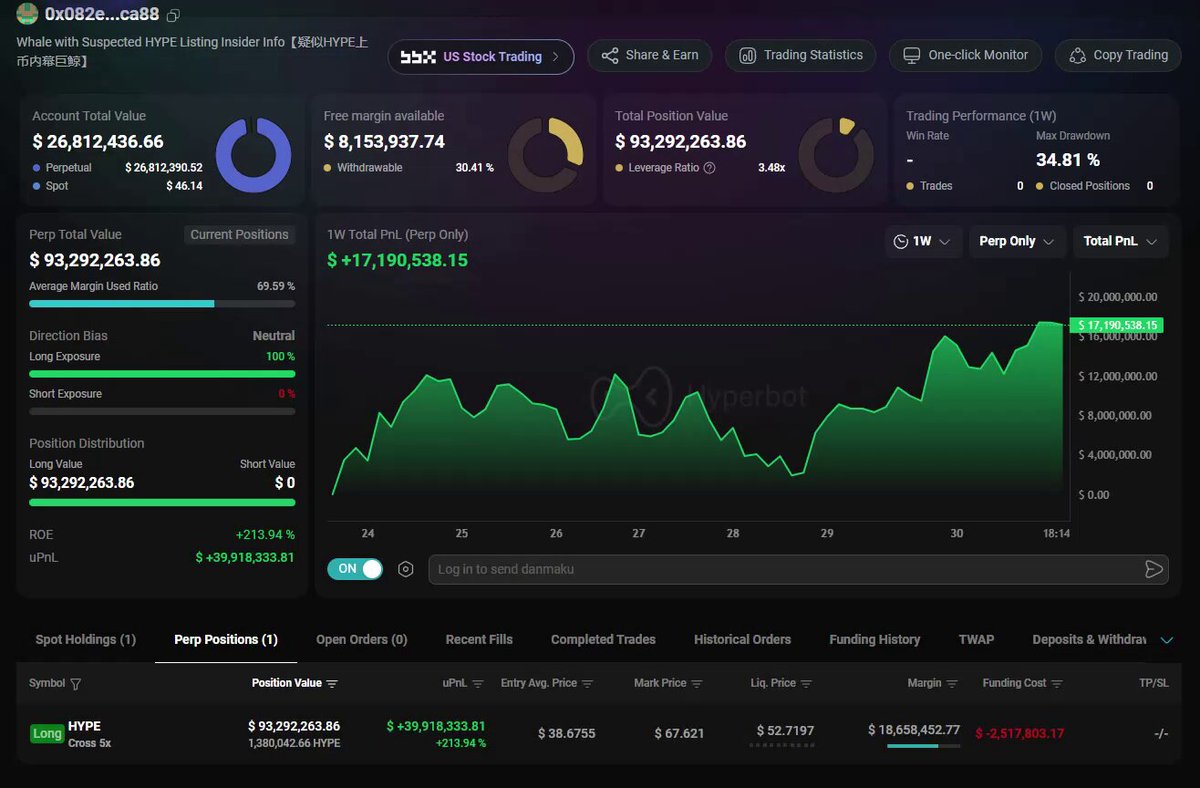Click Current Positions label button
The height and width of the screenshot is (788, 1200).
pyautogui.click(x=239, y=235)
